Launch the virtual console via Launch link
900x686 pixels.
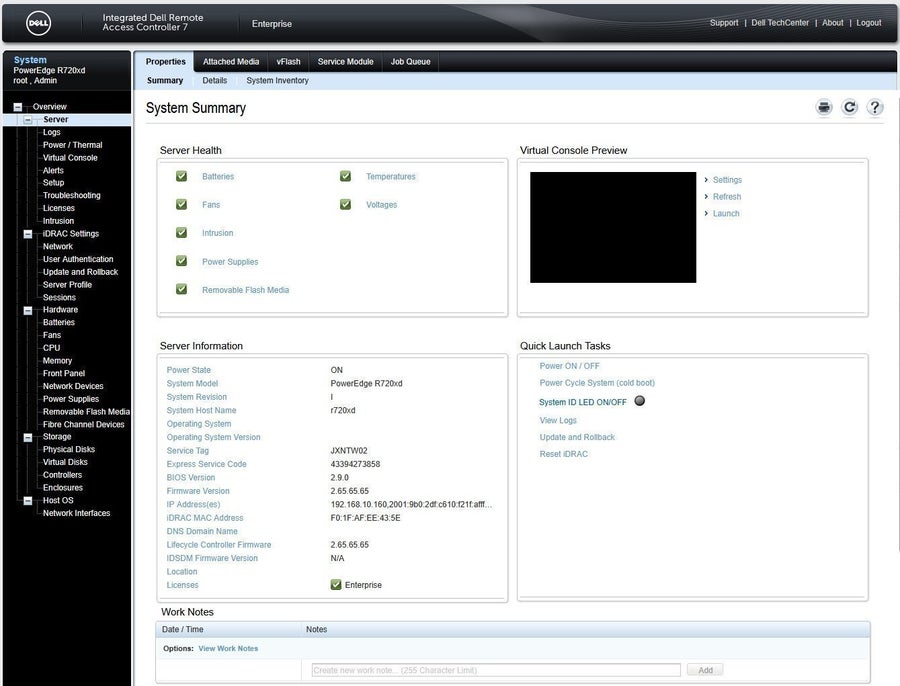[726, 213]
